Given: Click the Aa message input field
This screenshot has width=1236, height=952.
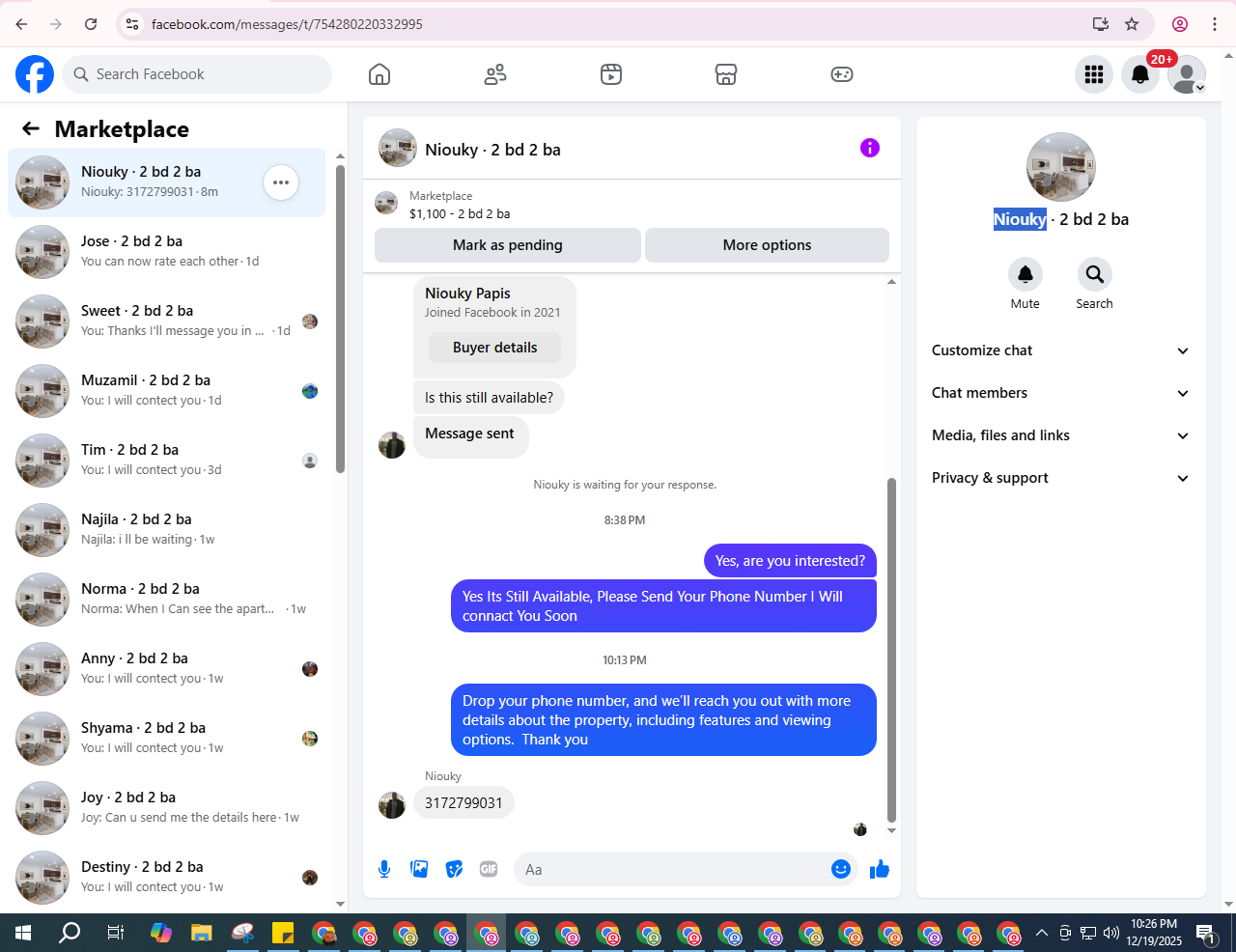Looking at the screenshot, I should point(675,869).
